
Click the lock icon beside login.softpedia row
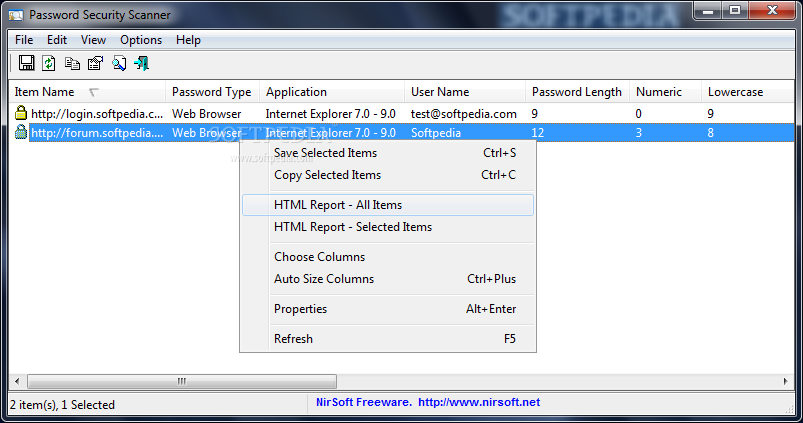[20, 113]
